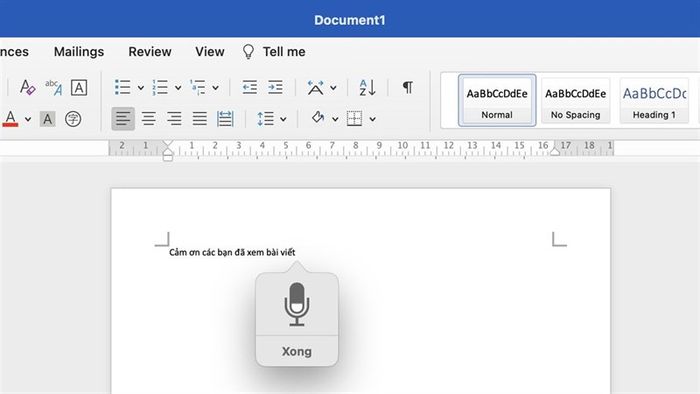Open the Asian Layout dropdown arrow
The width and height of the screenshot is (700, 394).
pos(333,88)
